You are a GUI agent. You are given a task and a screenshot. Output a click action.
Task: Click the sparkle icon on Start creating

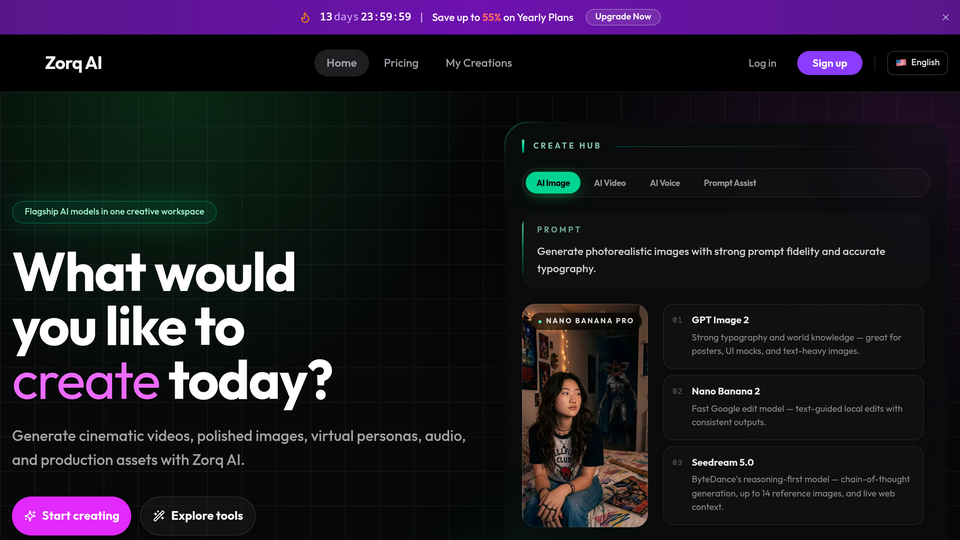tap(30, 516)
